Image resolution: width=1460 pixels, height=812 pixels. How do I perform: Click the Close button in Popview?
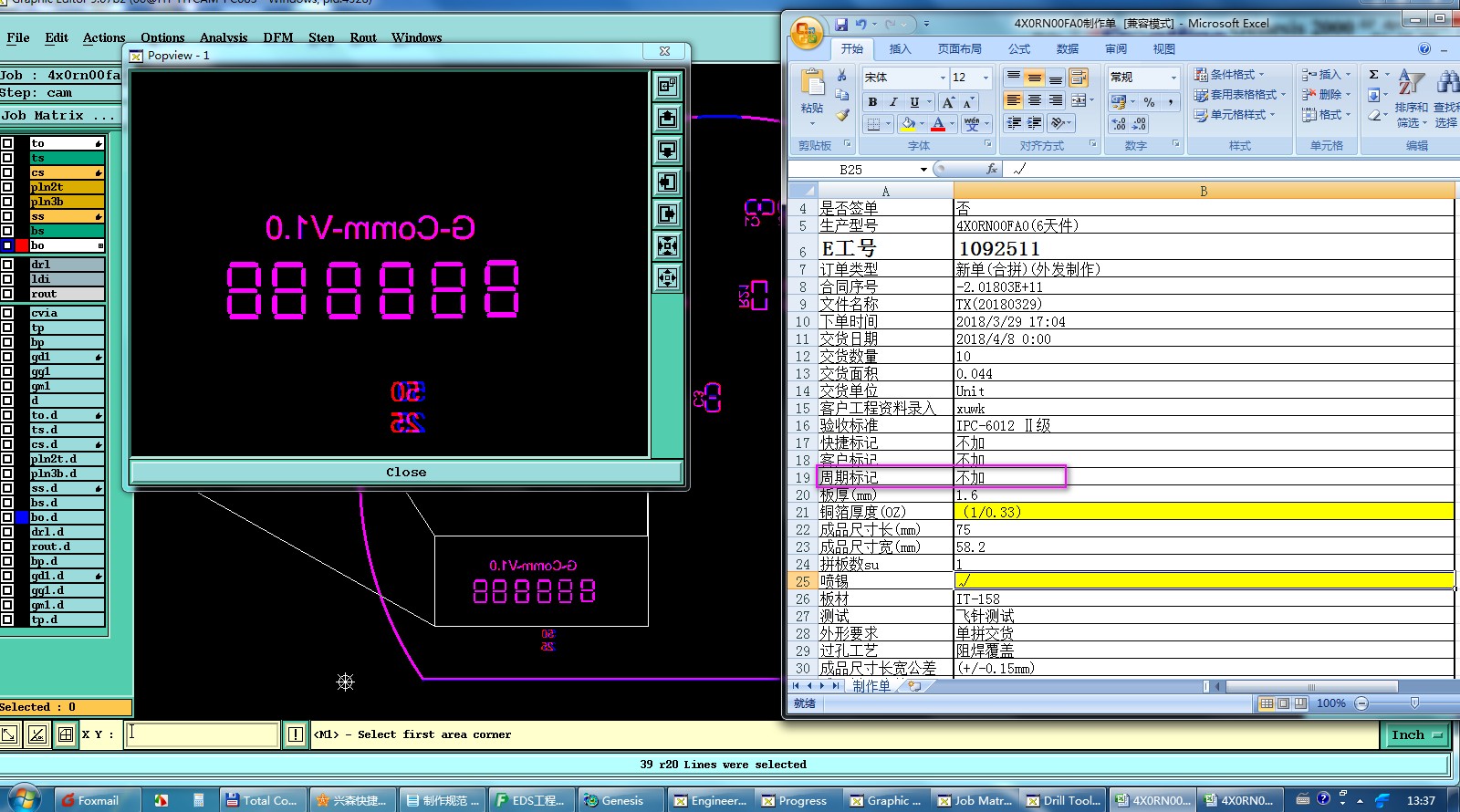click(x=406, y=473)
